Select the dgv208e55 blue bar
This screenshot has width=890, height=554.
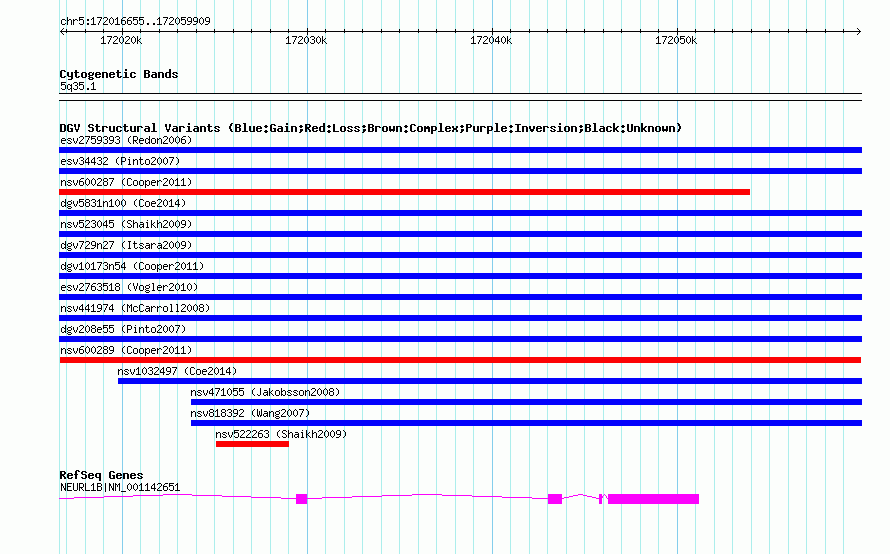[460, 339]
